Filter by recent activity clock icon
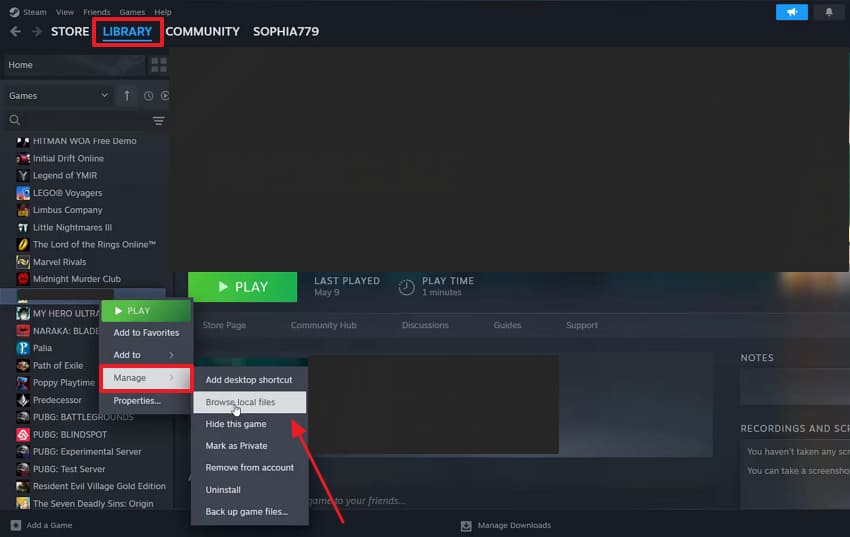 148,96
